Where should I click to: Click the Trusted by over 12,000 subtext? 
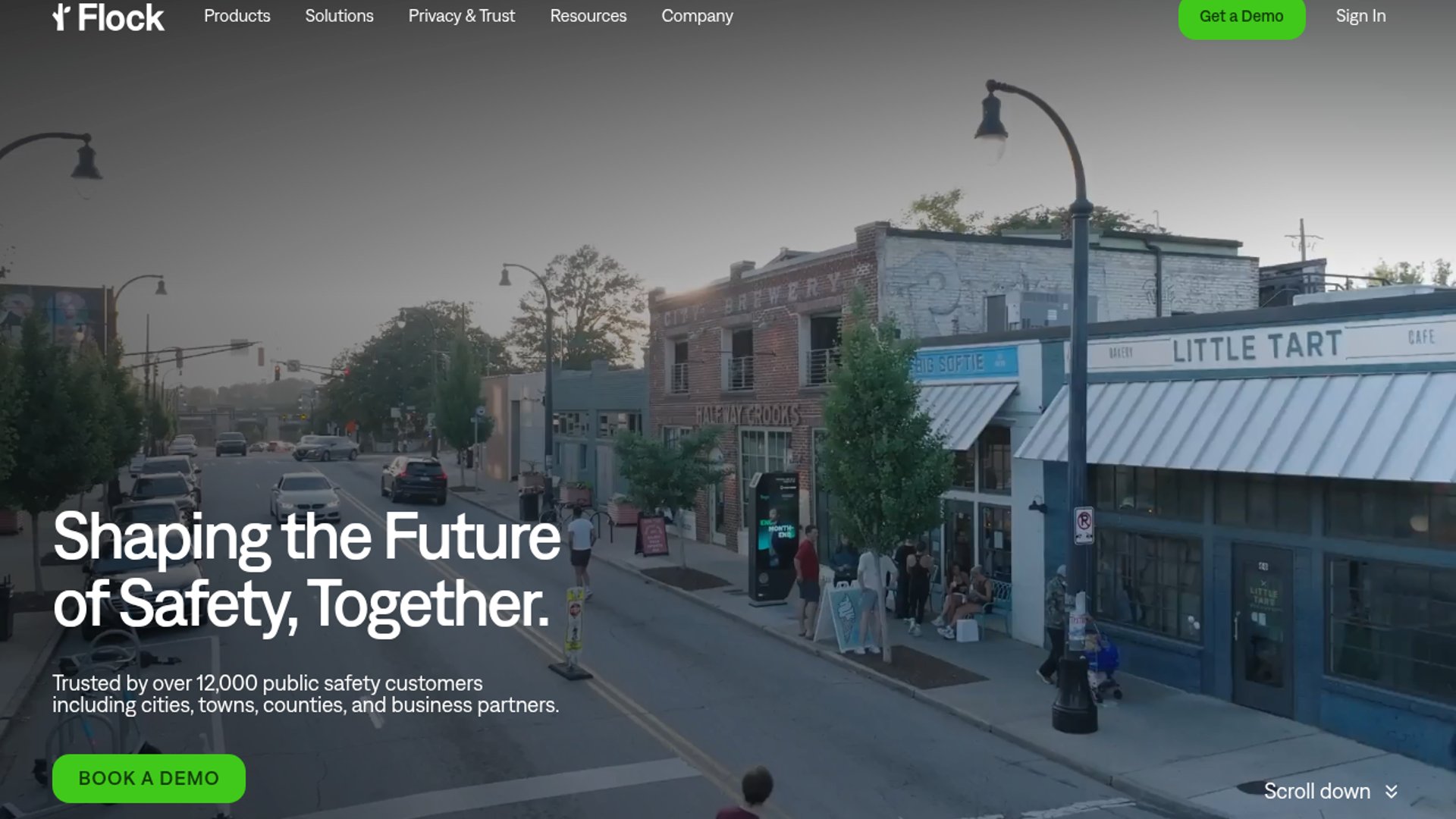tap(306, 694)
